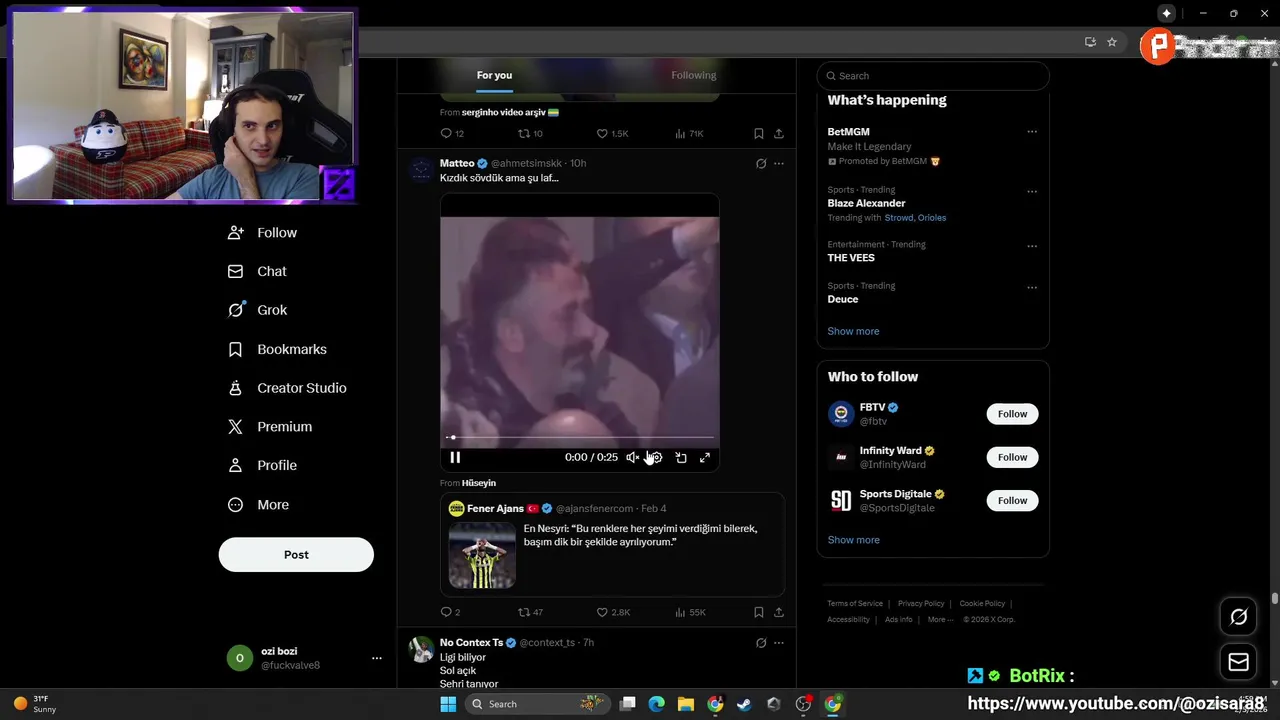Screen dimensions: 1280x720
Task: Open the more options for Blaze Alexander trend
Action: (x=1032, y=191)
